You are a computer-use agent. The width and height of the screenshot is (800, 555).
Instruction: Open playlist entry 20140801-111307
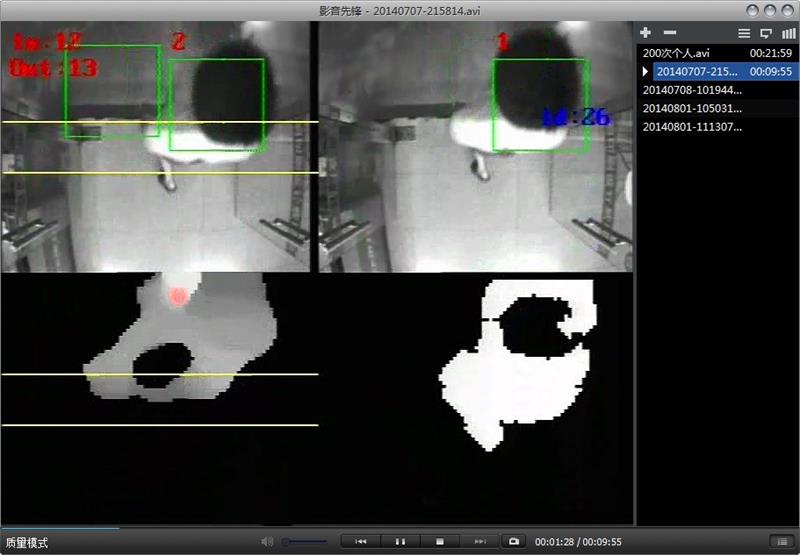[691, 127]
